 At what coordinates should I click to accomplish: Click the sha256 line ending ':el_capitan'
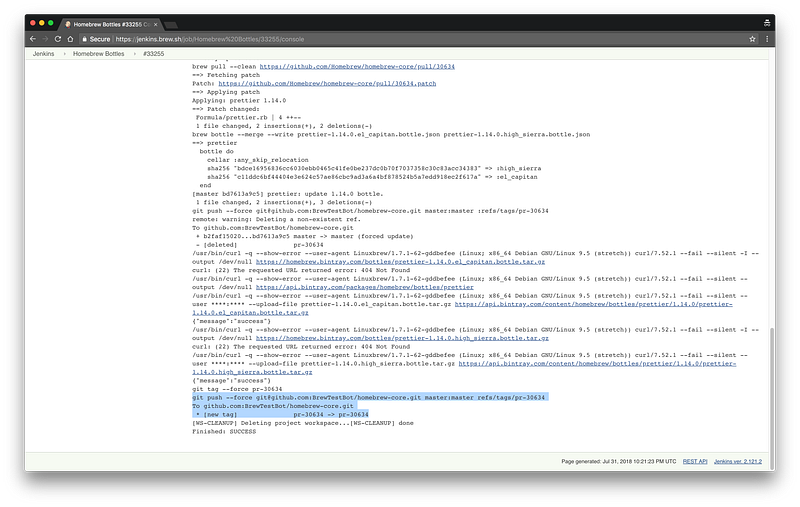click(x=372, y=177)
